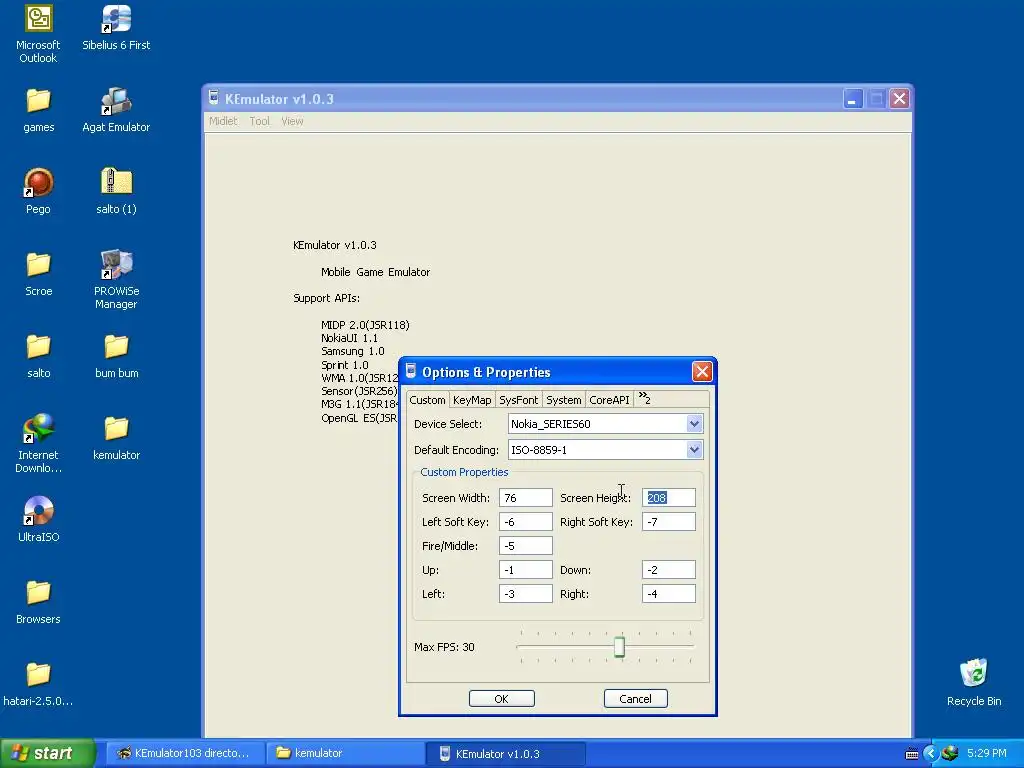1024x768 pixels.
Task: Switch to the SysFont tab
Action: coord(519,400)
